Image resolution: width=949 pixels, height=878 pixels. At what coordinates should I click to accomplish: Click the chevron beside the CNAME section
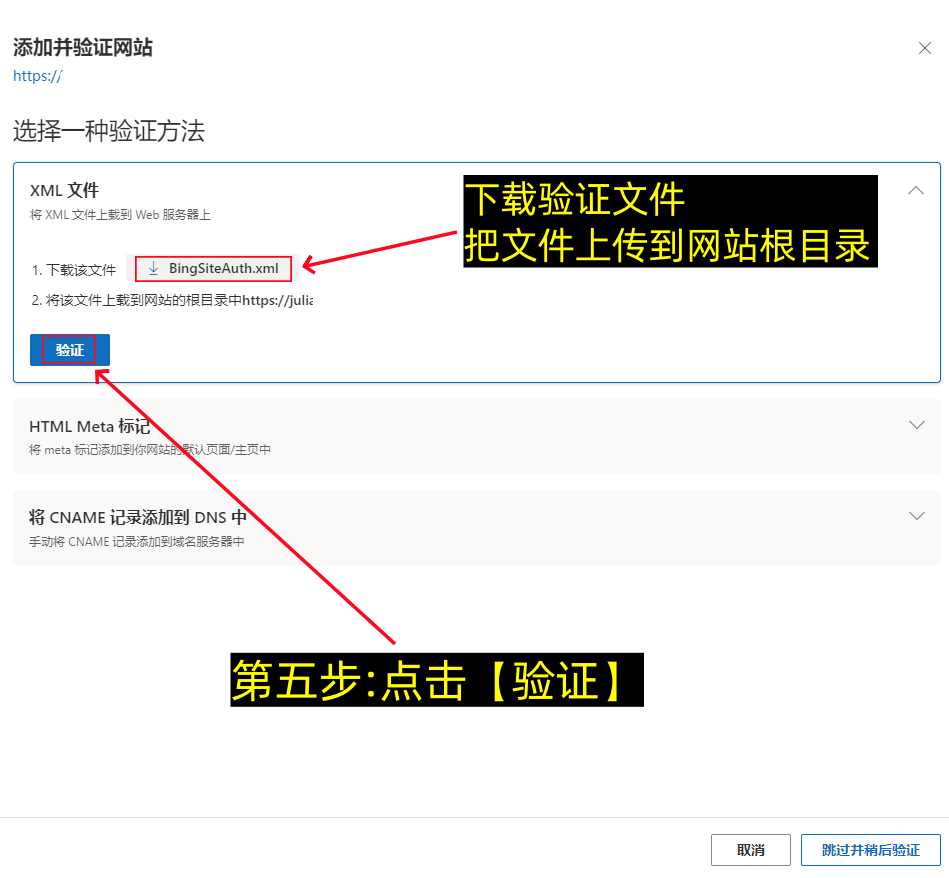click(917, 515)
